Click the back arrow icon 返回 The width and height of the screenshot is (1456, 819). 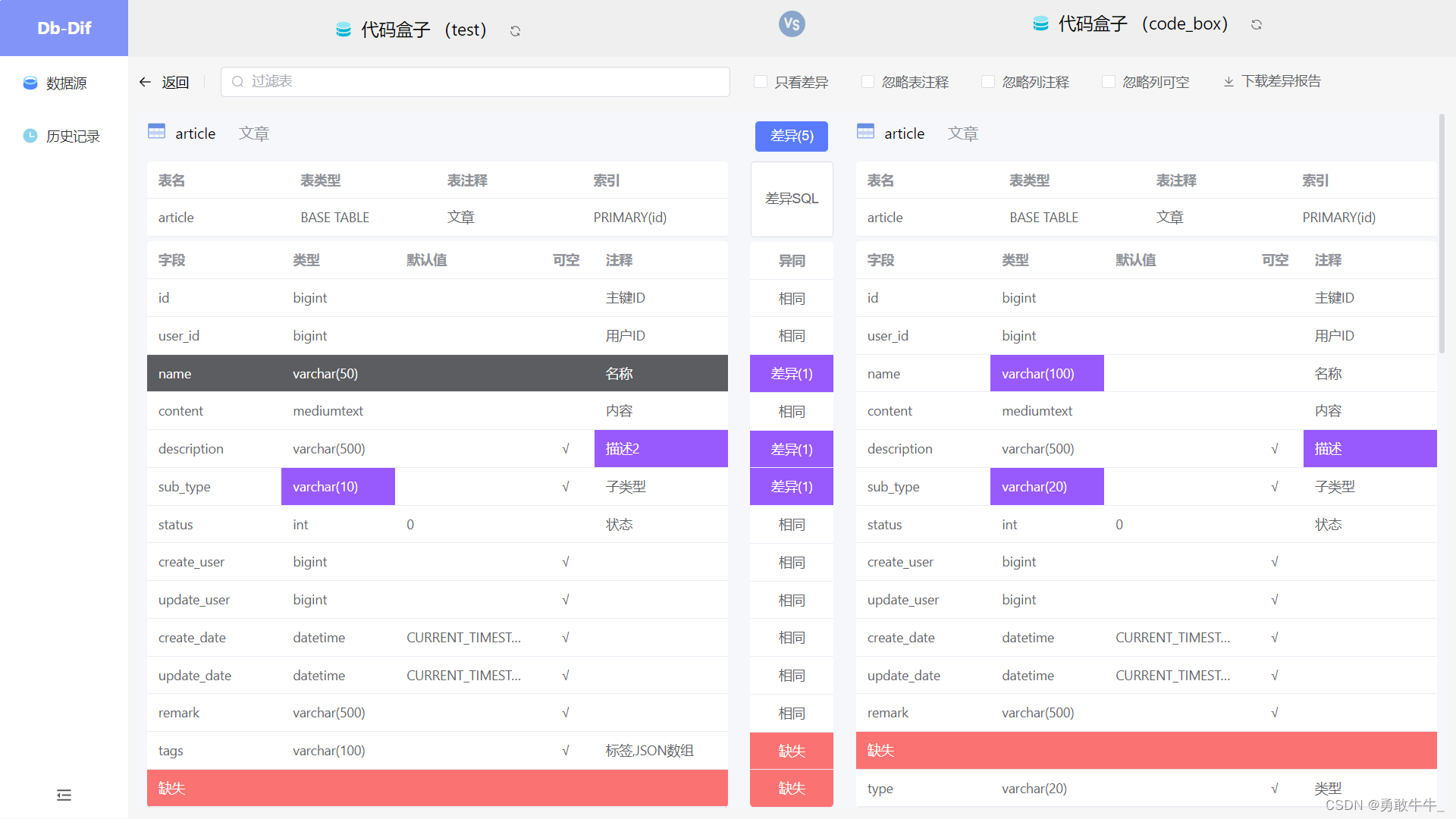click(145, 82)
